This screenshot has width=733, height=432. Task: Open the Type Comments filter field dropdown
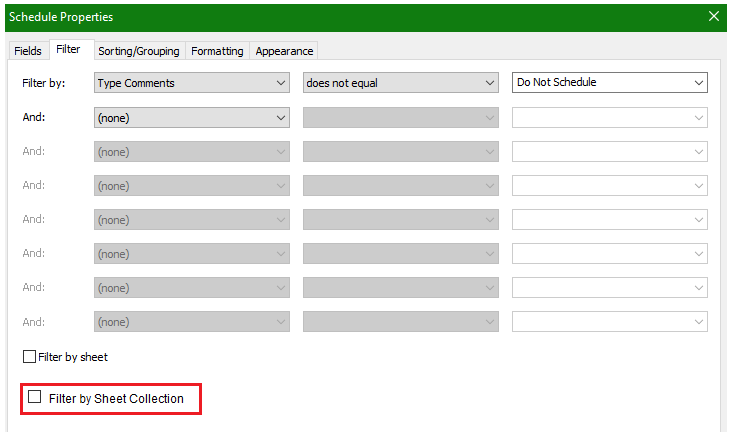pyautogui.click(x=192, y=83)
